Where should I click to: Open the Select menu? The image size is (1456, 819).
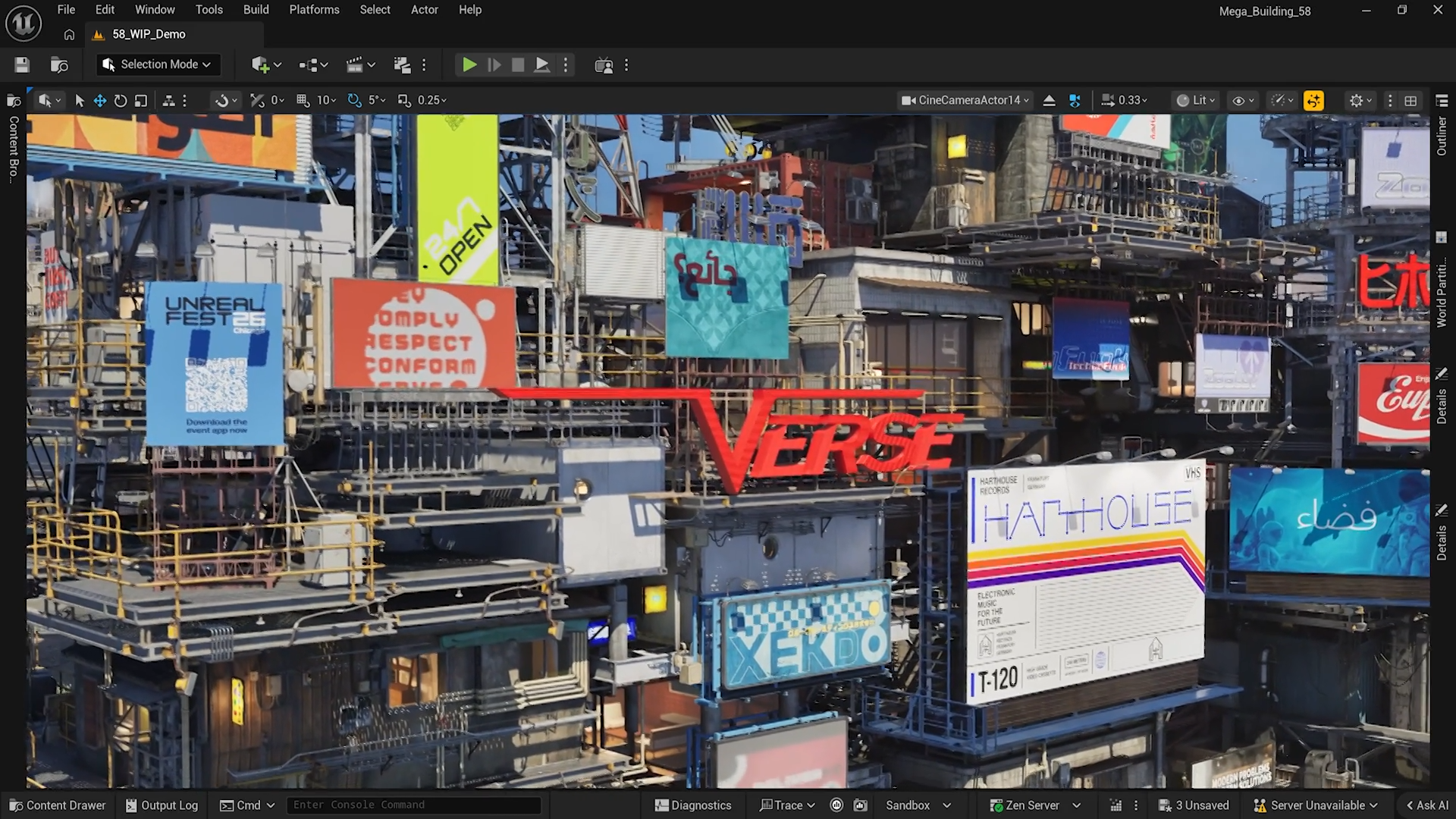(375, 10)
